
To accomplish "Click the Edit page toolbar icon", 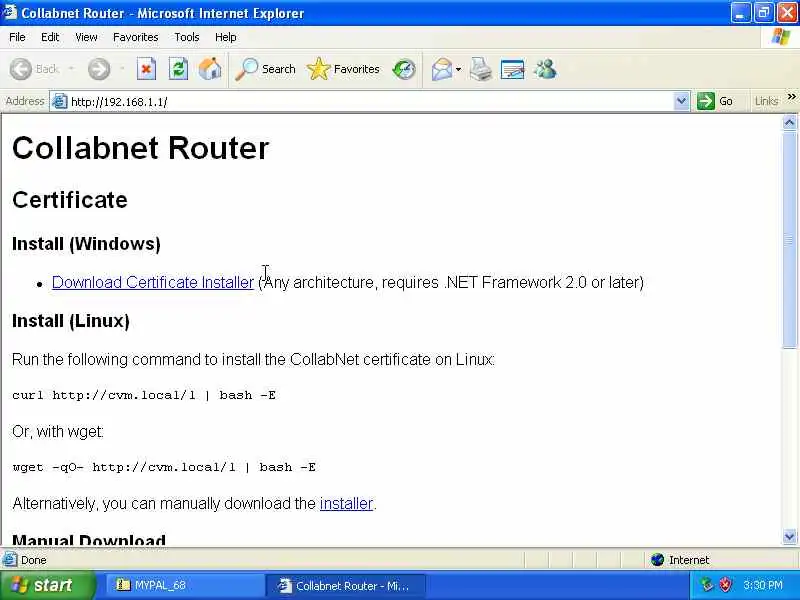I will point(513,69).
